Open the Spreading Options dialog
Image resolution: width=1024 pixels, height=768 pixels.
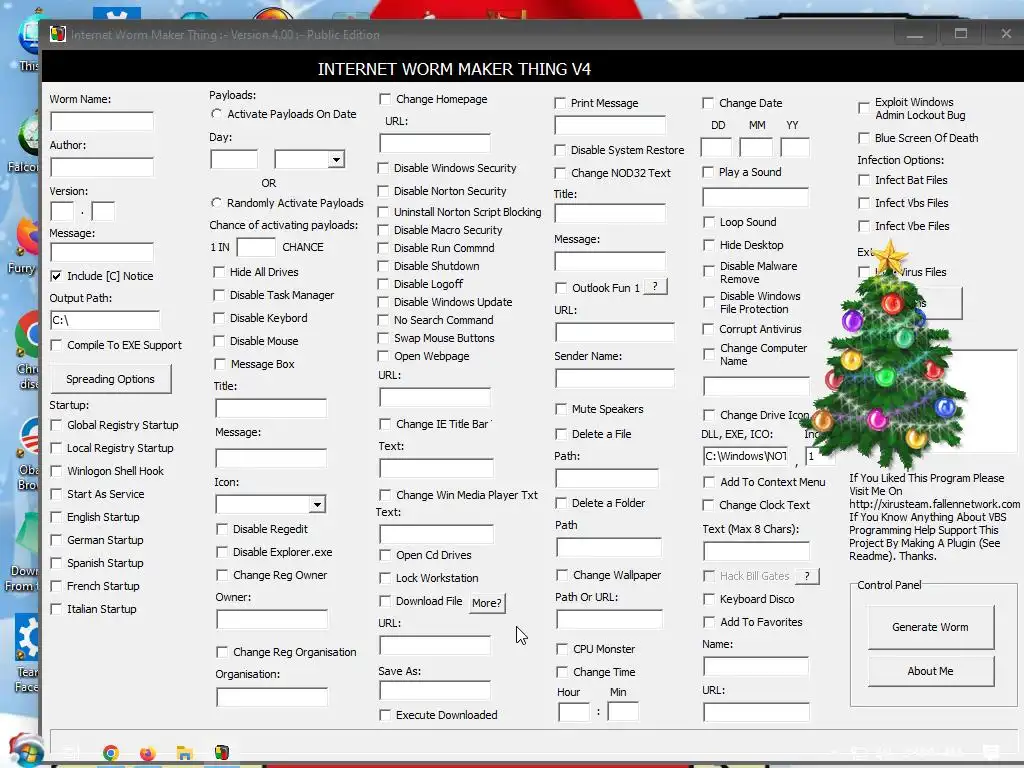110,379
